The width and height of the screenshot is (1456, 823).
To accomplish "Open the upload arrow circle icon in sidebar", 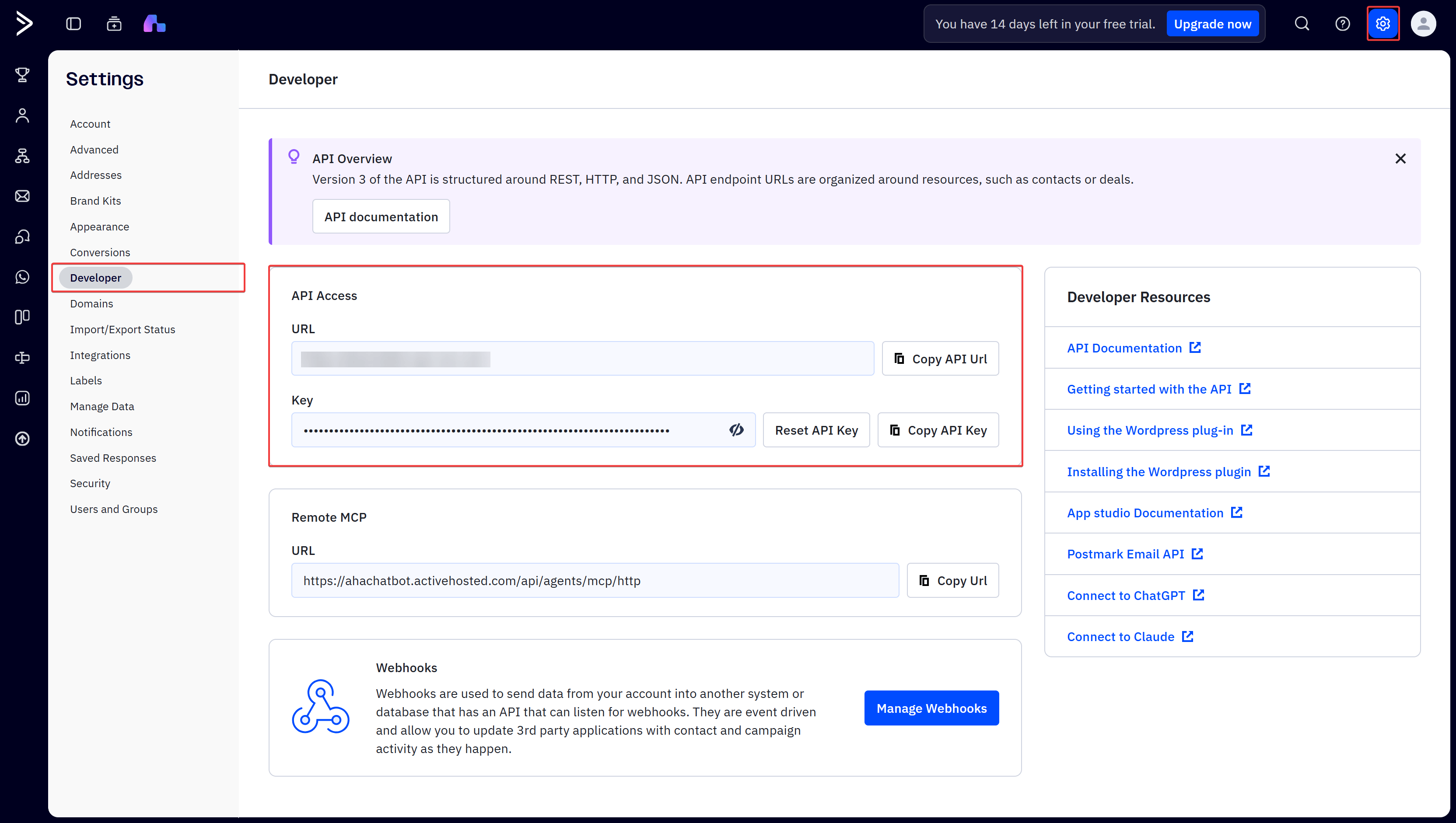I will coord(23,439).
